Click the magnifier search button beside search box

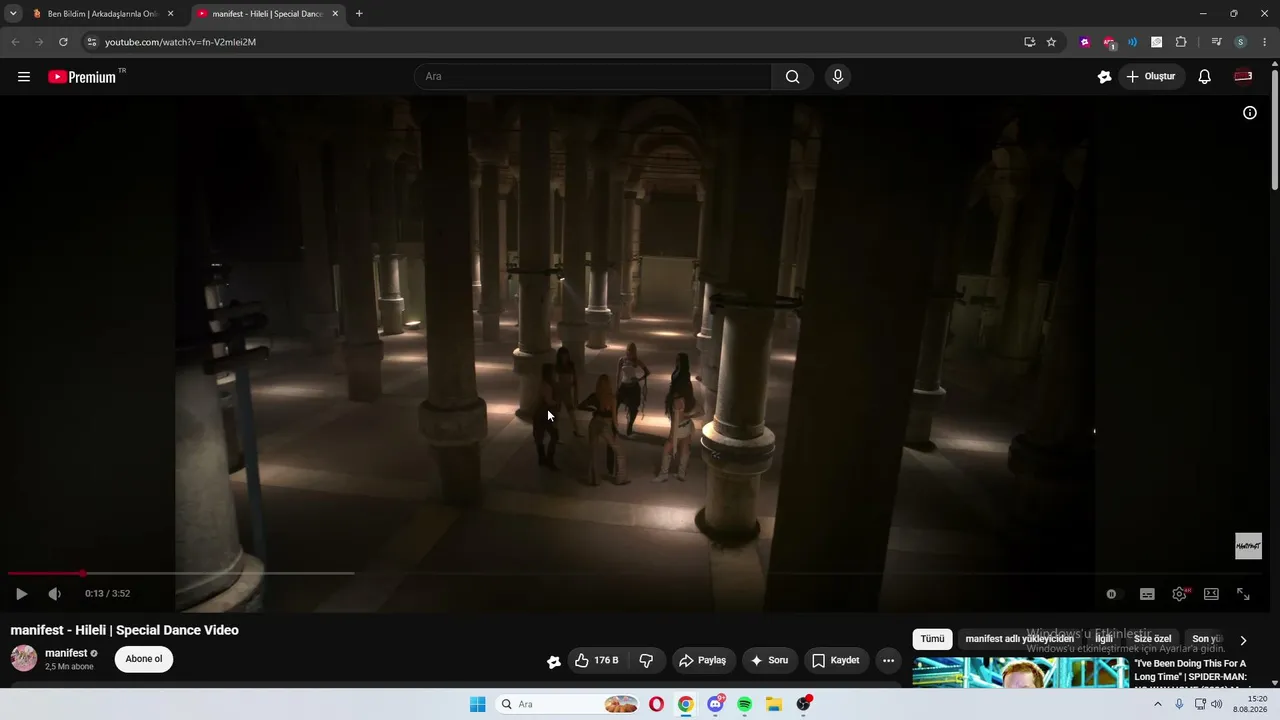tap(793, 77)
